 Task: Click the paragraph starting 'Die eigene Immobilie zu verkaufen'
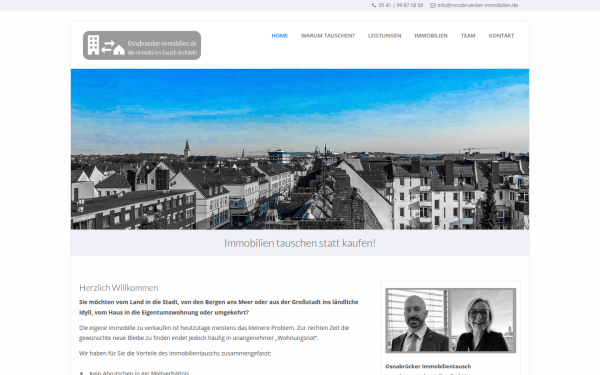point(214,333)
